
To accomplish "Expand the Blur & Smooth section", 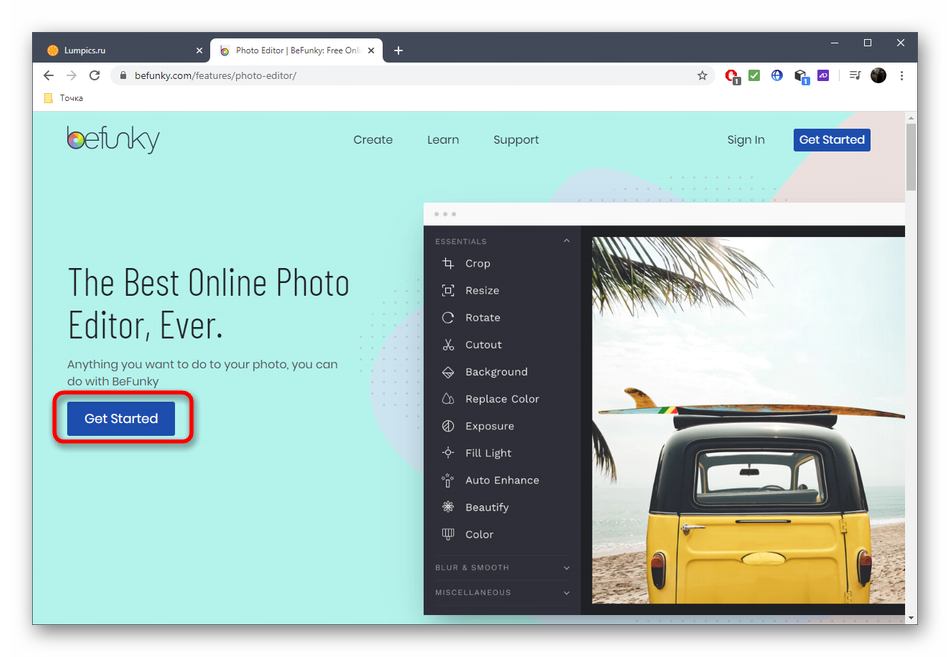I will 566,568.
